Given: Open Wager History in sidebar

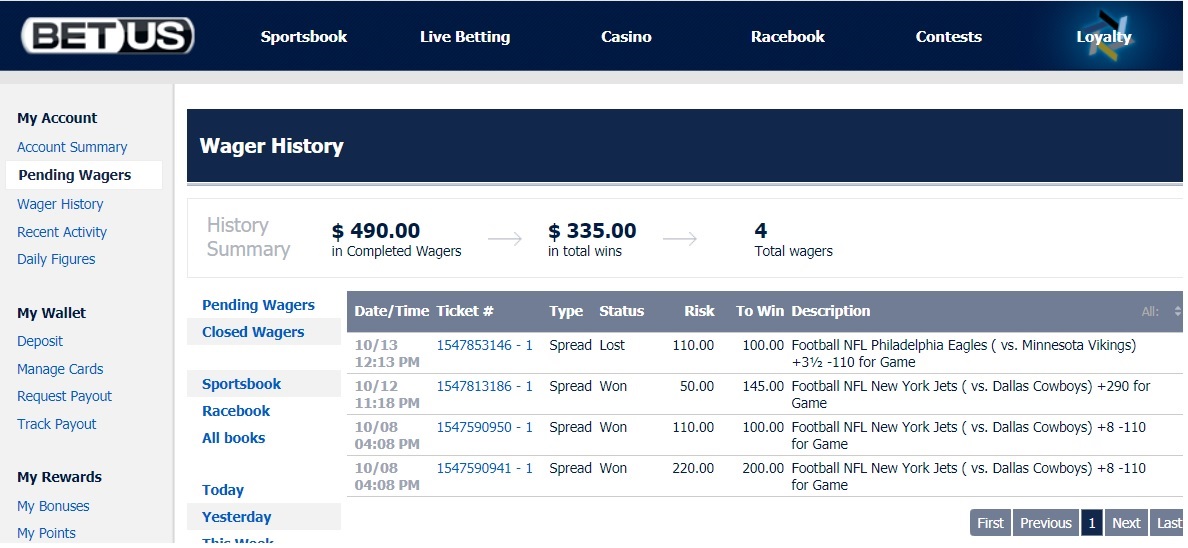Looking at the screenshot, I should [60, 204].
